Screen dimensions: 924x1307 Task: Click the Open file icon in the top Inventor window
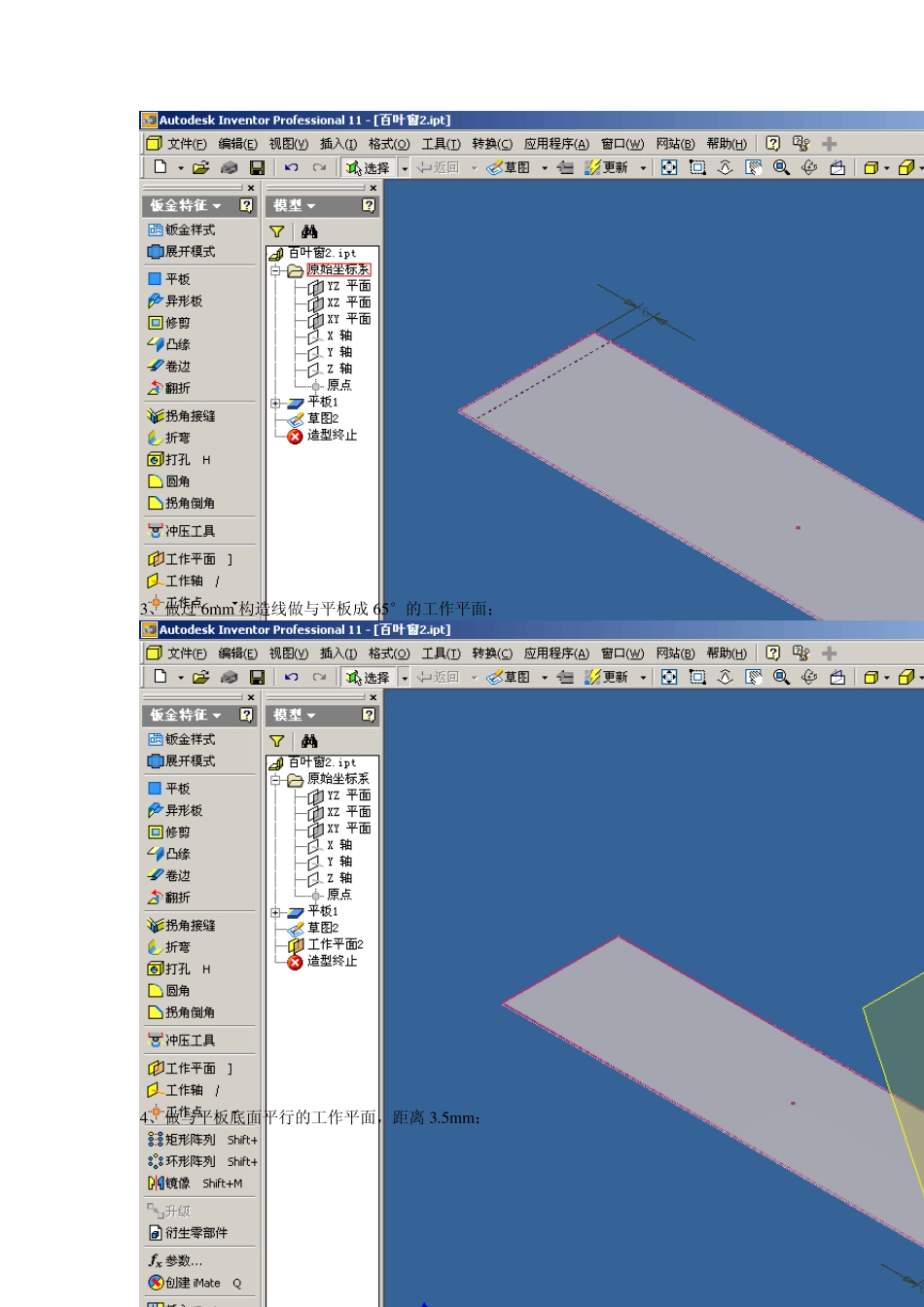(x=201, y=167)
